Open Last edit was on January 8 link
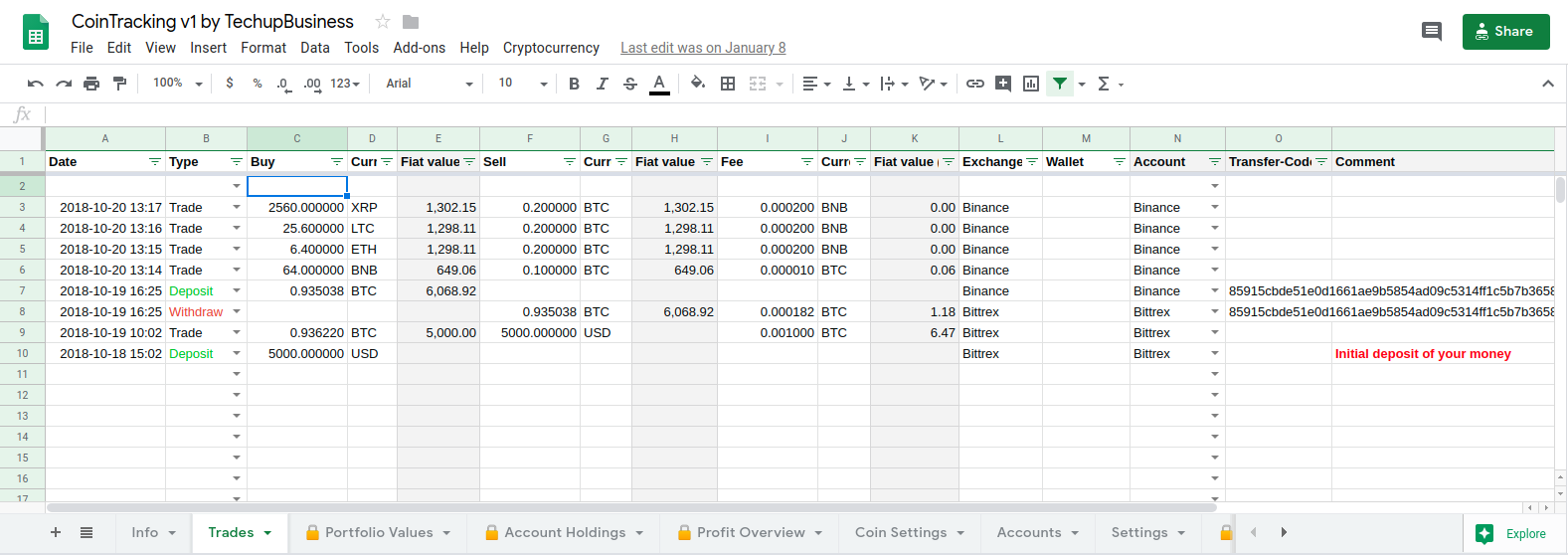The height and width of the screenshot is (555, 1568). click(703, 48)
